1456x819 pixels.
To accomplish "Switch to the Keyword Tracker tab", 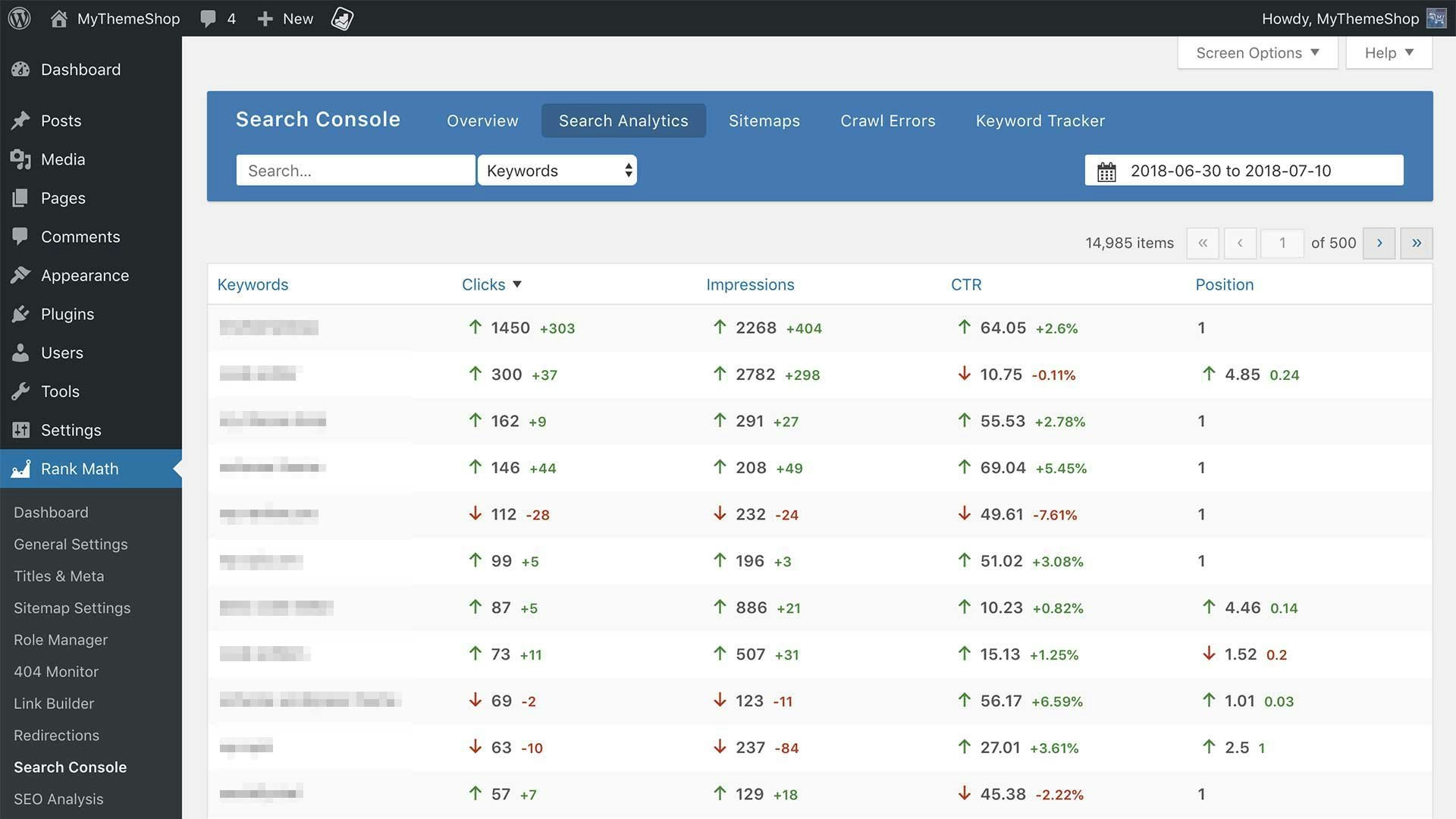I will click(1040, 121).
